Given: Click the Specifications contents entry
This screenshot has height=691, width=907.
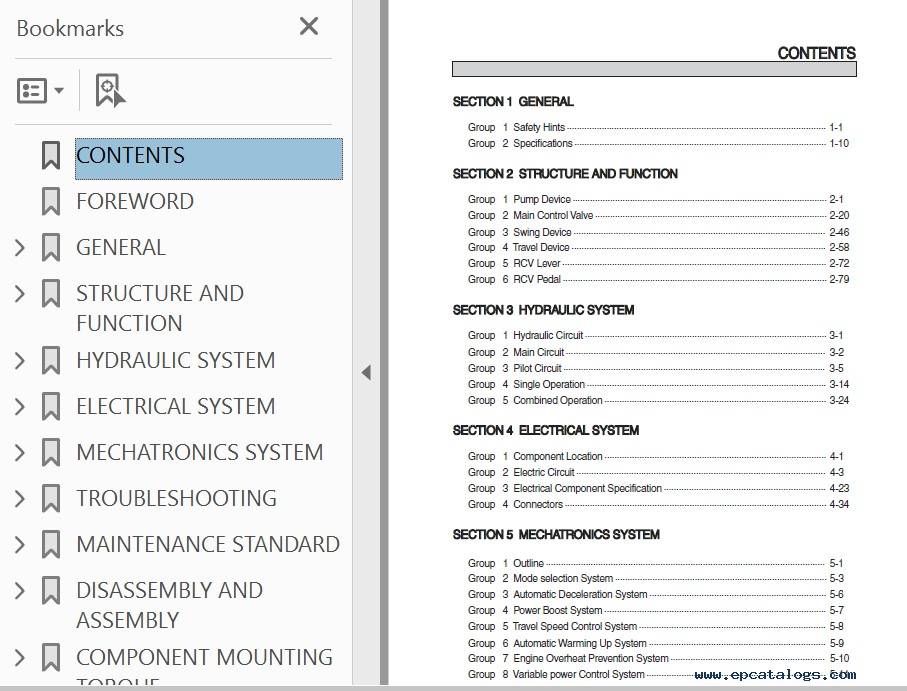Looking at the screenshot, I should (658, 143).
